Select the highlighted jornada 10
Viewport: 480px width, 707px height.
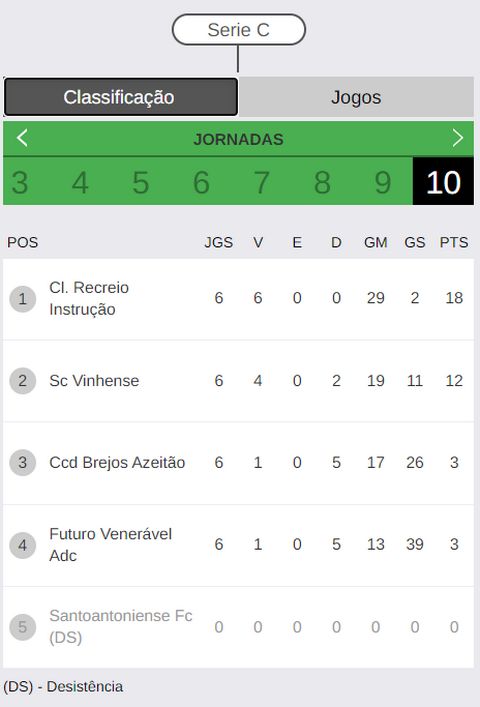pos(443,181)
